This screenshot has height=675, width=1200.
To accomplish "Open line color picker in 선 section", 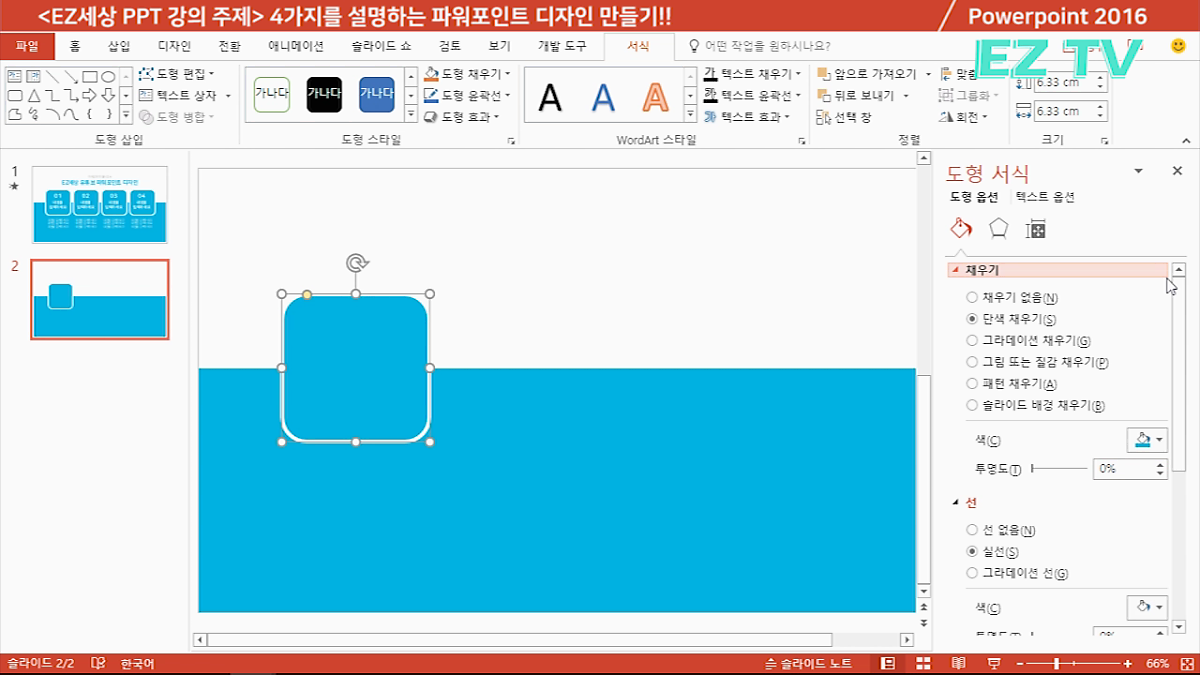I will (x=1147, y=607).
